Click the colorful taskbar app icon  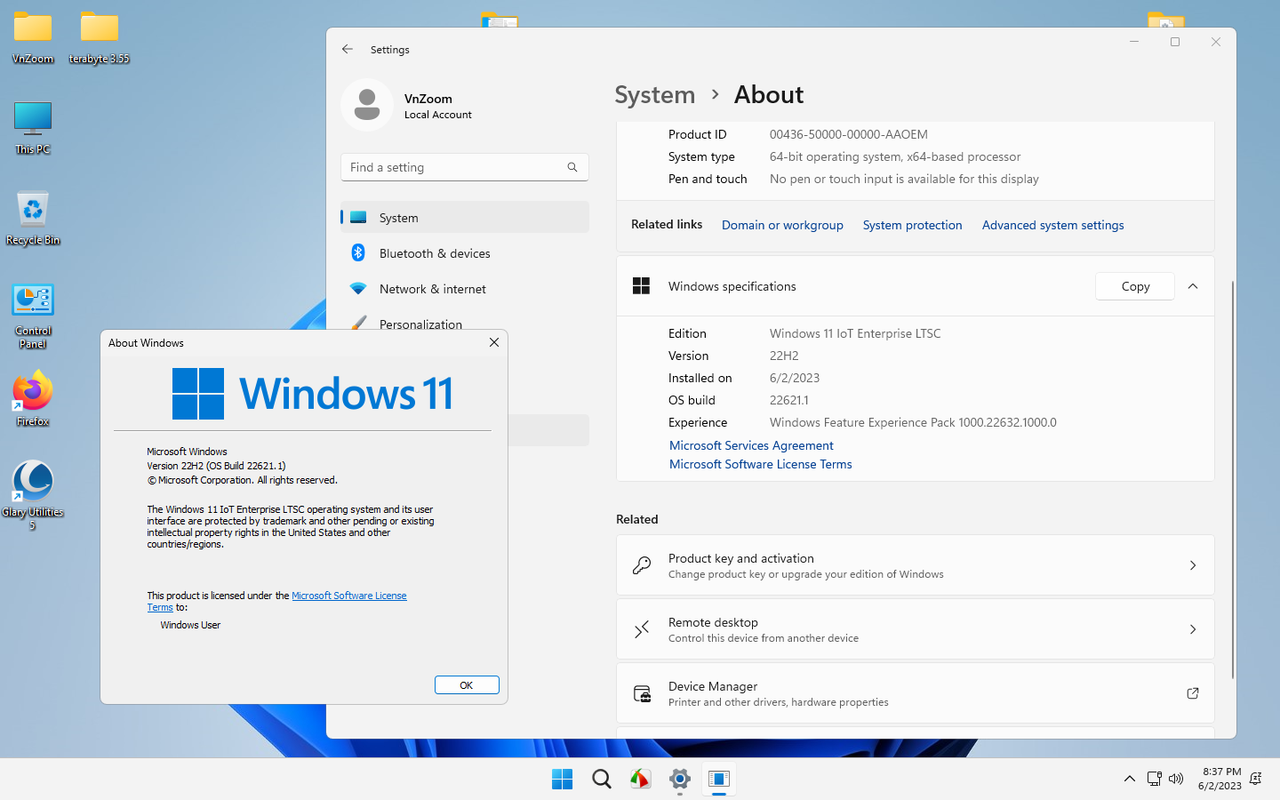[x=640, y=779]
